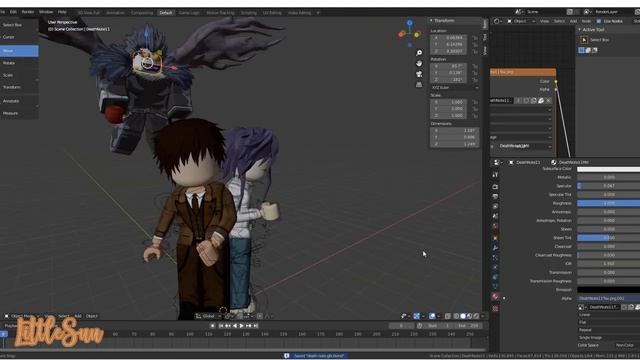Toggle viewport overlays button
640x360 pixels.
(432, 316)
